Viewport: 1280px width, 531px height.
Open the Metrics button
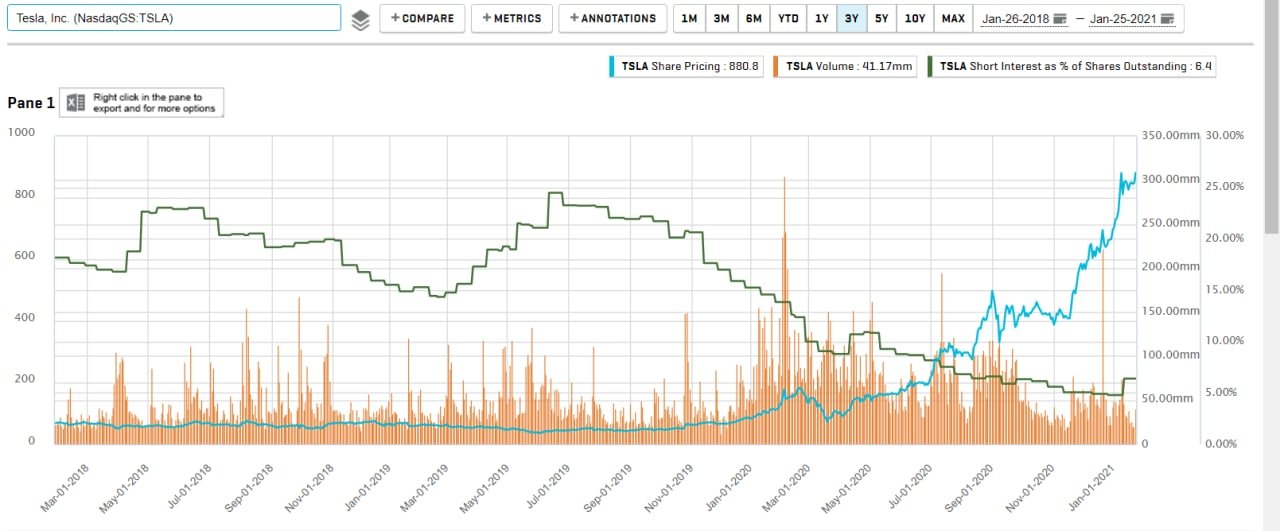[512, 18]
